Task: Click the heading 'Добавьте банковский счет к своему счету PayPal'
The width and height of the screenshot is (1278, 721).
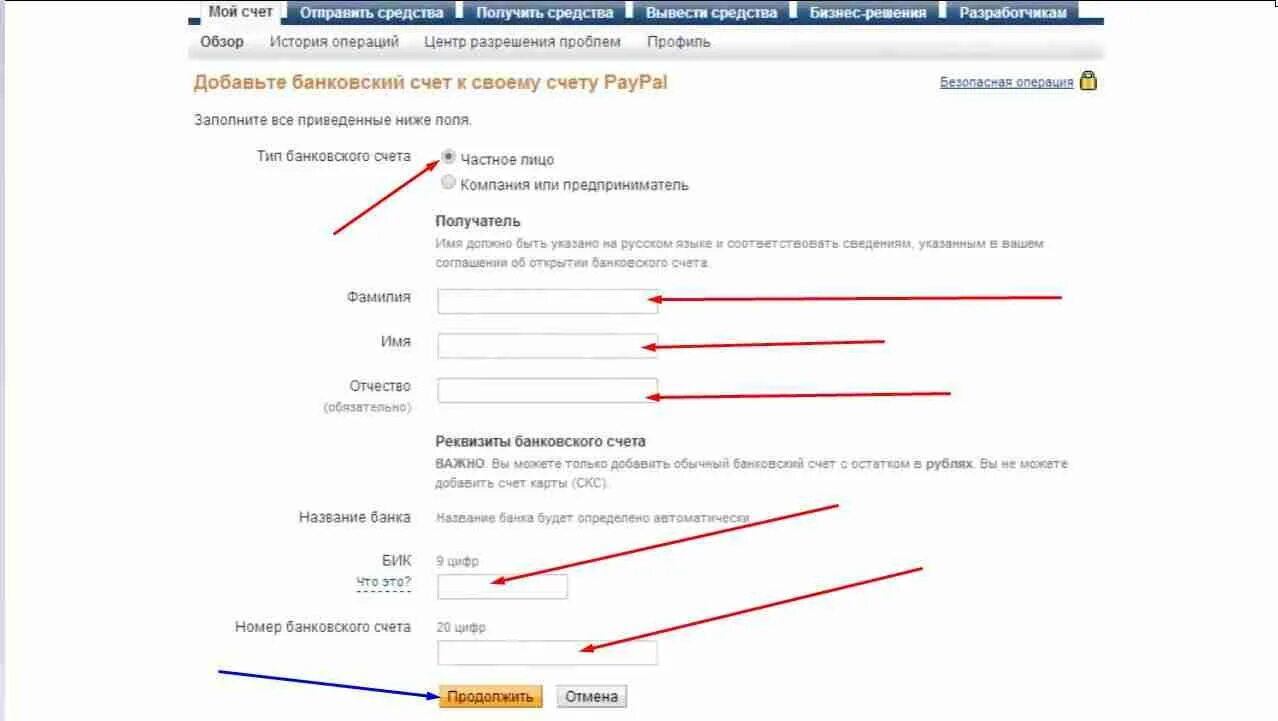Action: [430, 83]
